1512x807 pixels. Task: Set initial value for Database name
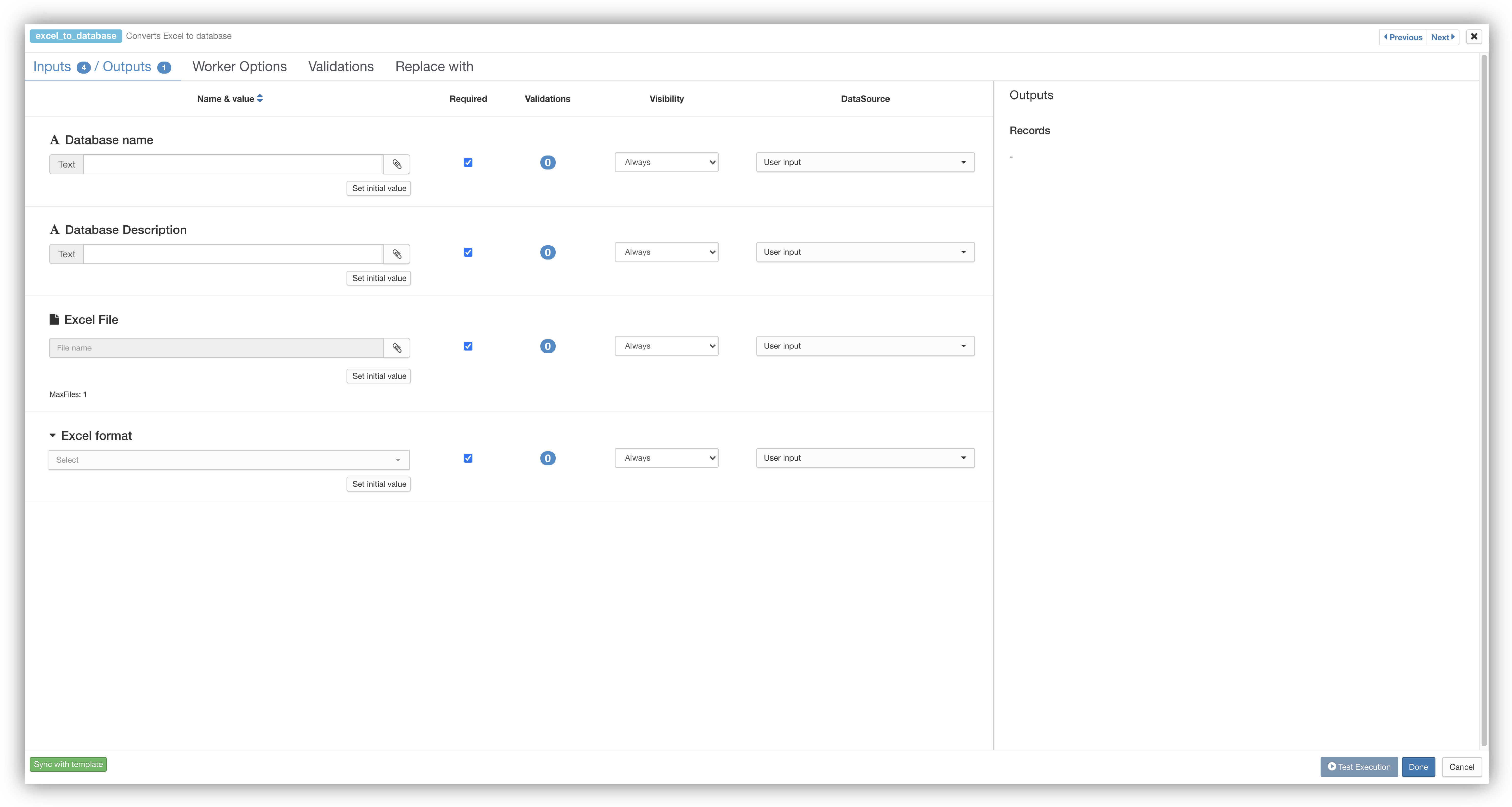pyautogui.click(x=379, y=188)
